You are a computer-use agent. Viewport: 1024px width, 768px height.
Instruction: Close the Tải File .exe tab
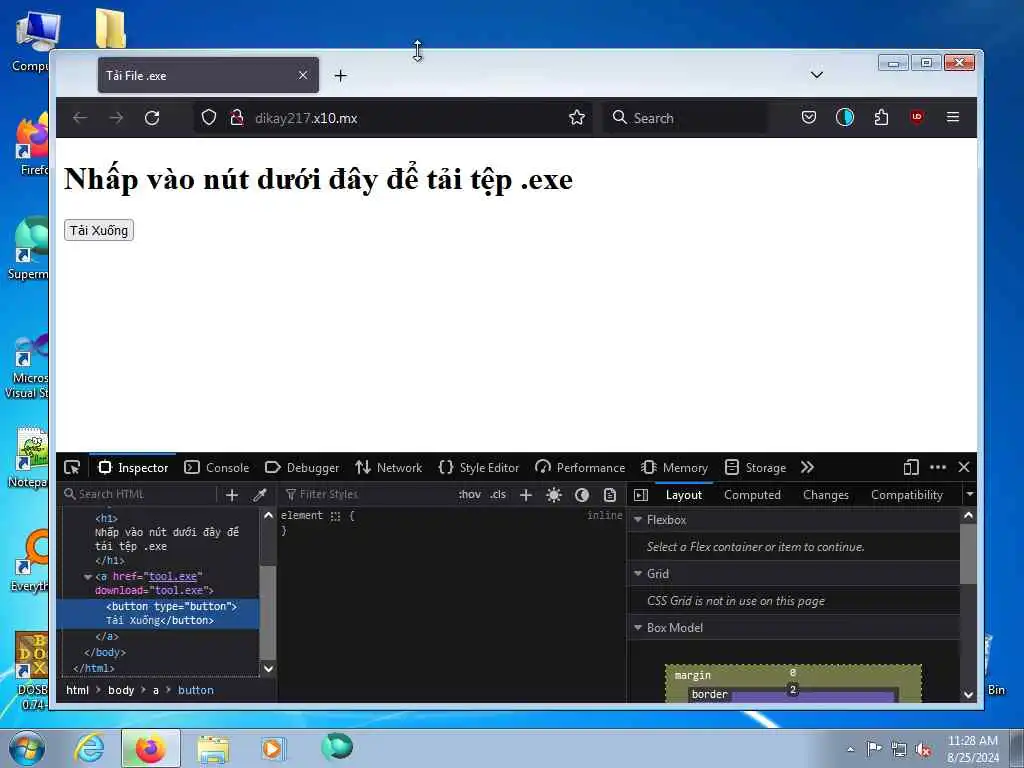pyautogui.click(x=303, y=75)
